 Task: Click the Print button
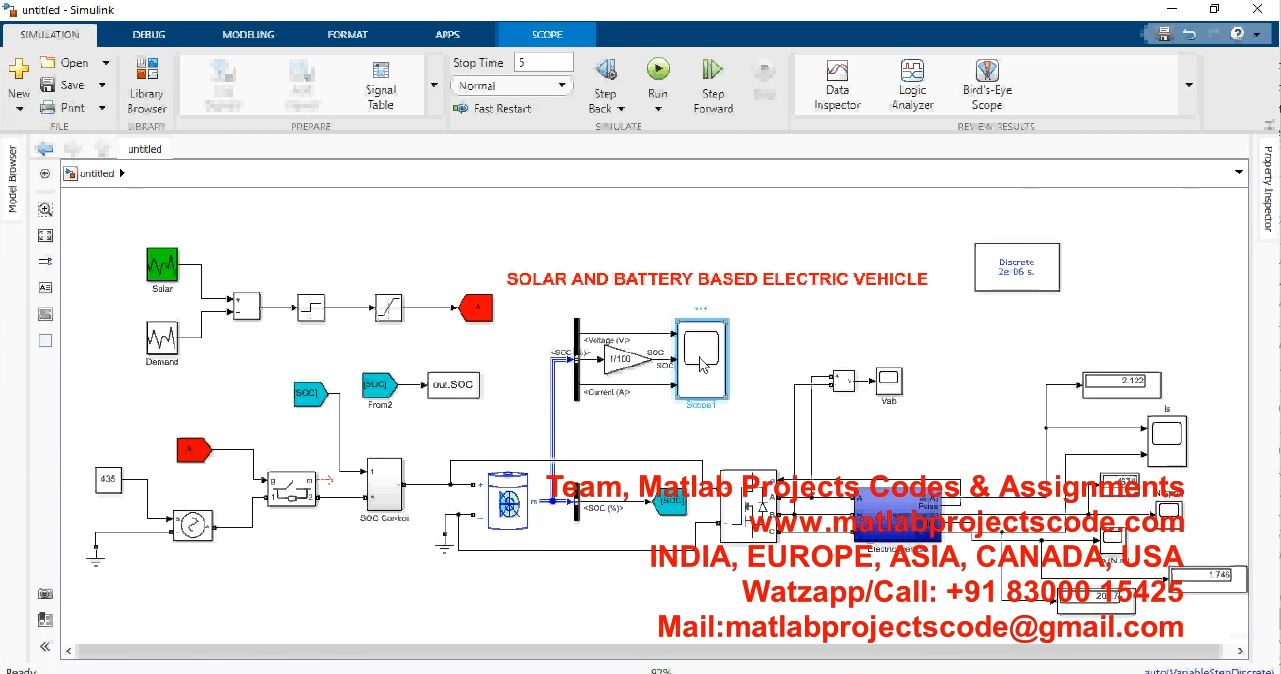click(64, 108)
